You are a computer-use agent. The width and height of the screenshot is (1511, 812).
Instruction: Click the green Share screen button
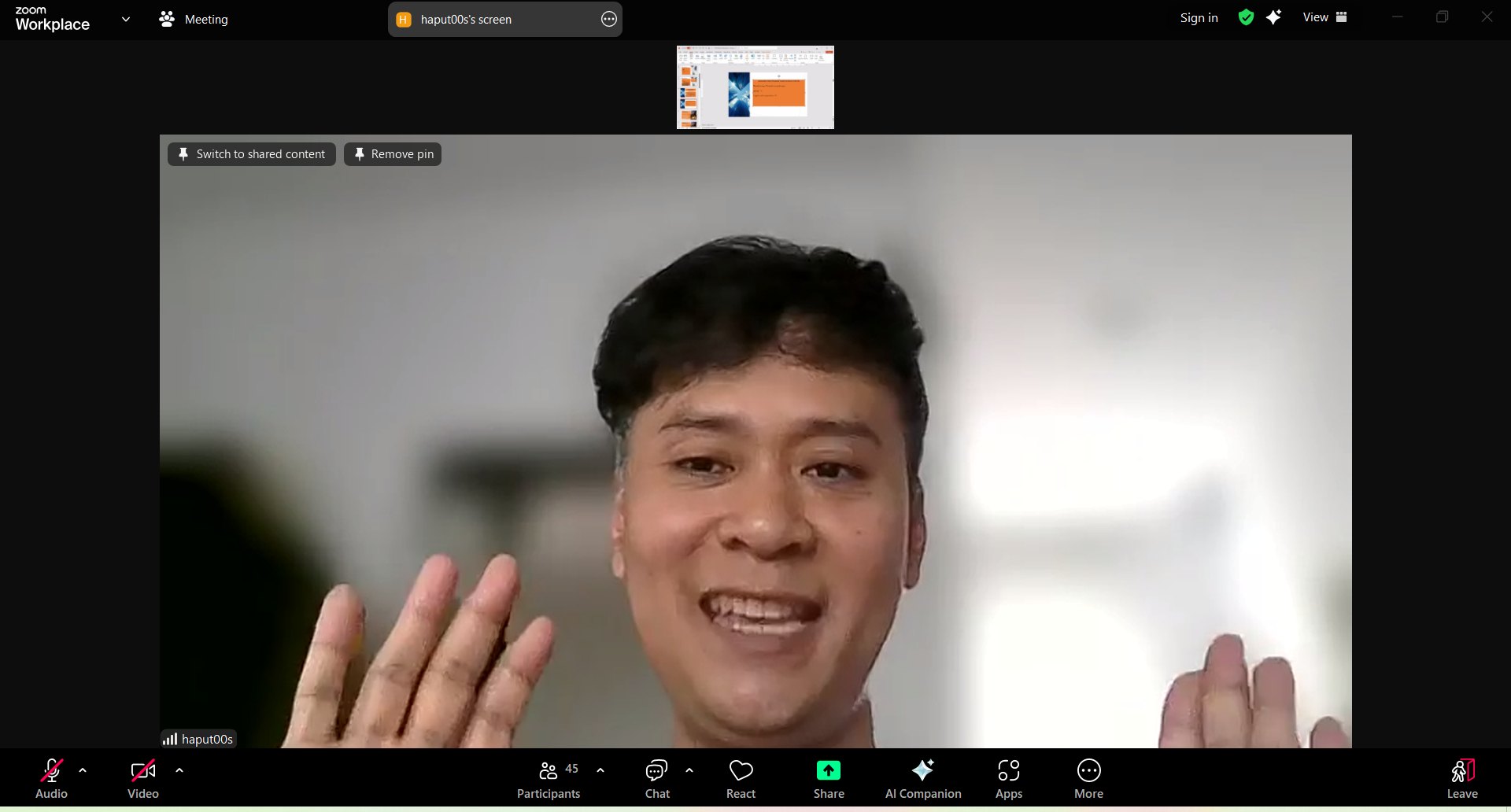pos(829,779)
